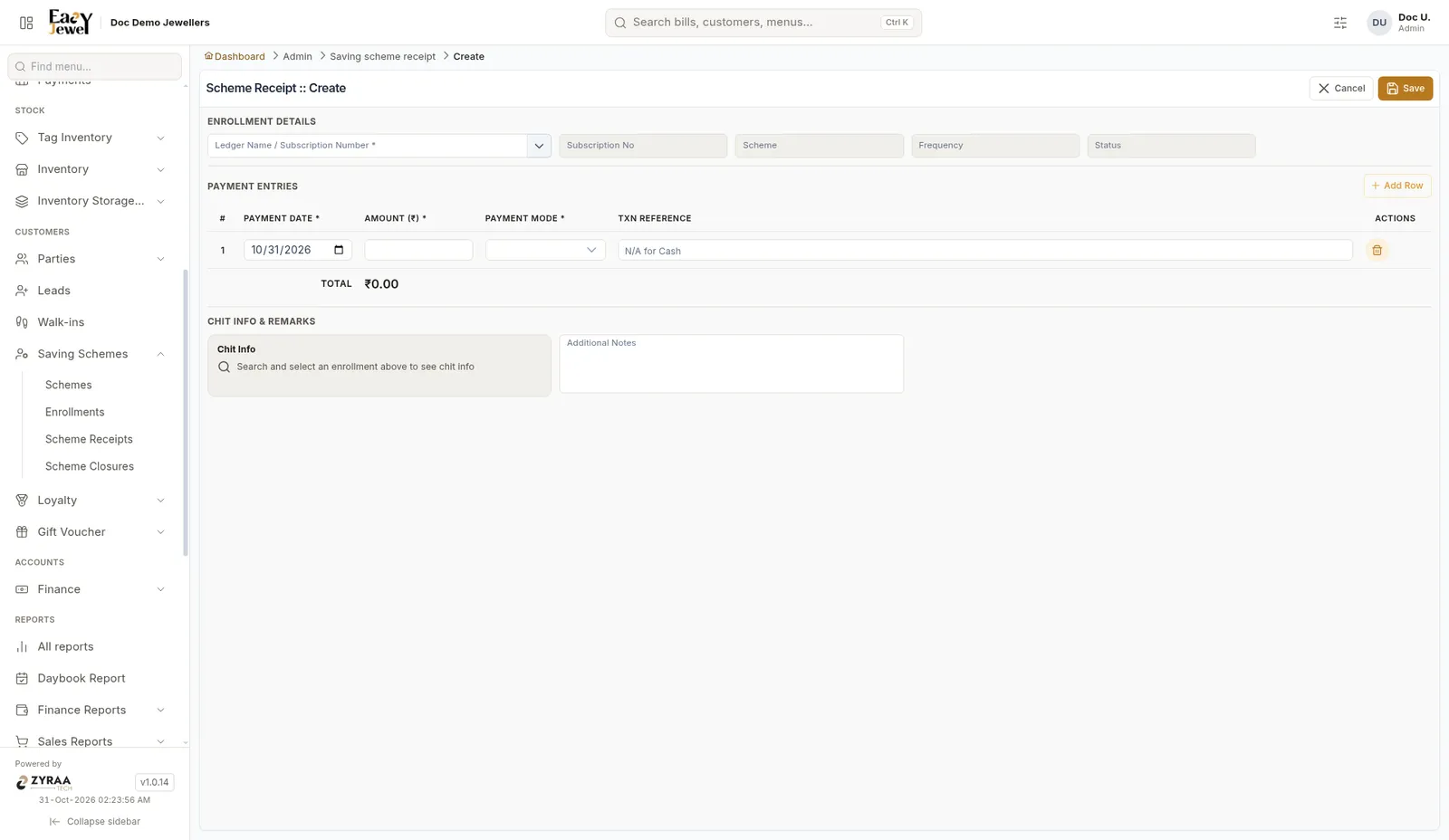Open the Payment Mode dropdown

pos(545,251)
